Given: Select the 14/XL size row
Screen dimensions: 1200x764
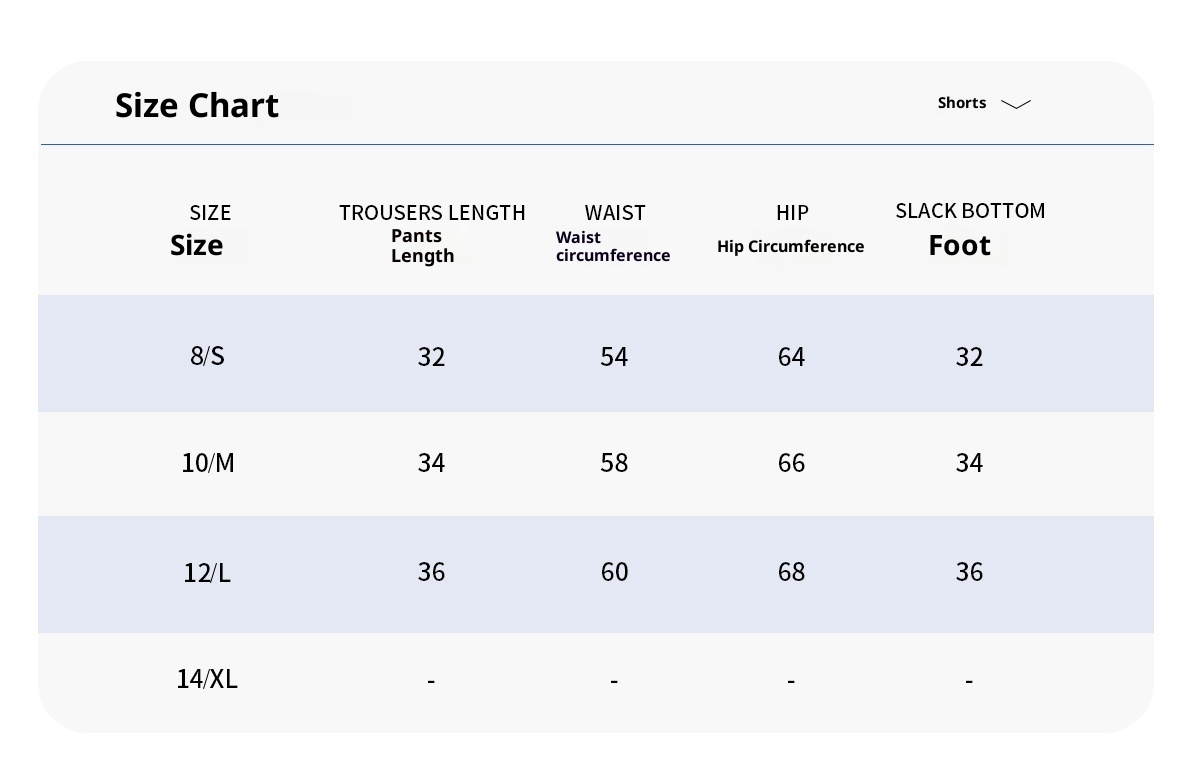Looking at the screenshot, I should pyautogui.click(x=207, y=678).
